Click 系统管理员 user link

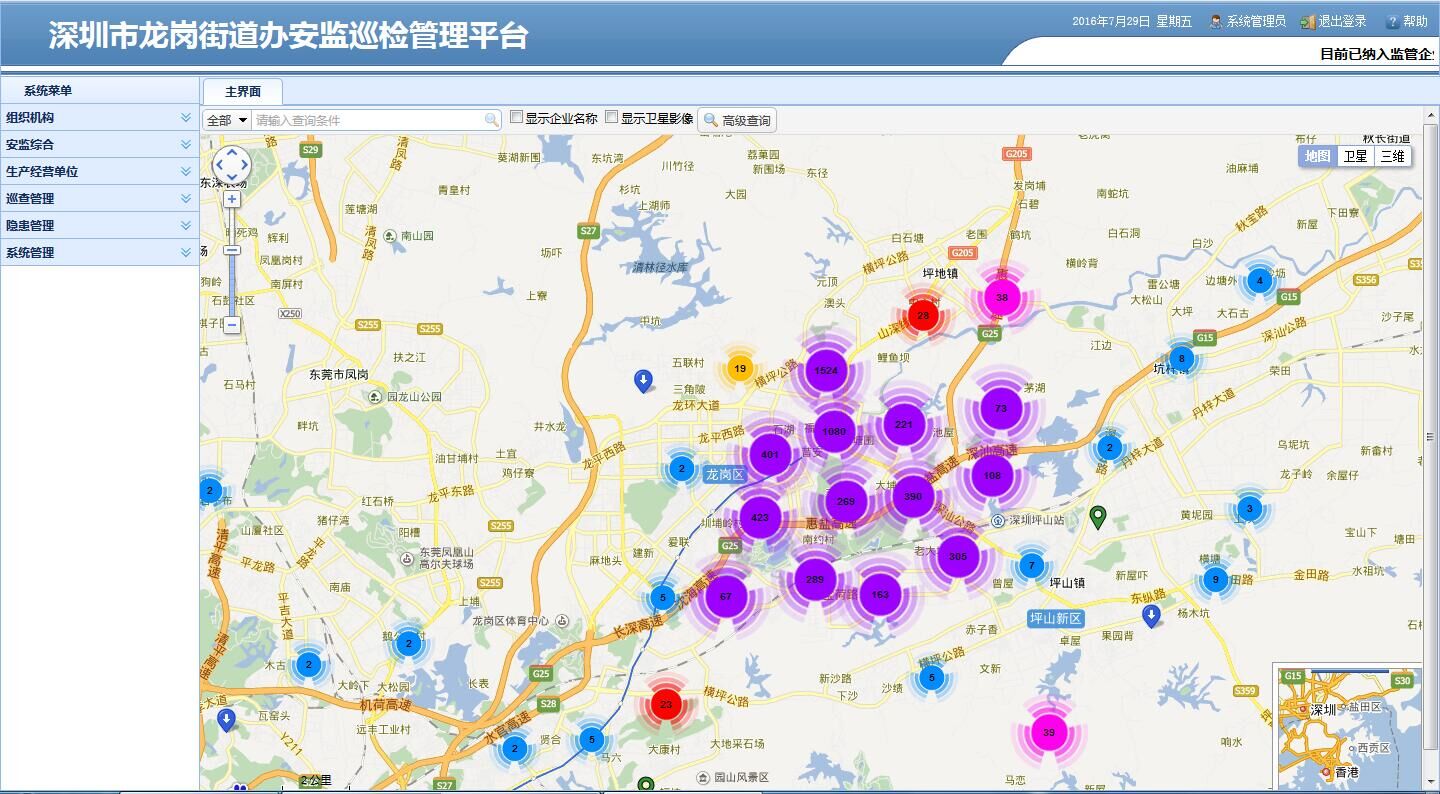(1248, 21)
